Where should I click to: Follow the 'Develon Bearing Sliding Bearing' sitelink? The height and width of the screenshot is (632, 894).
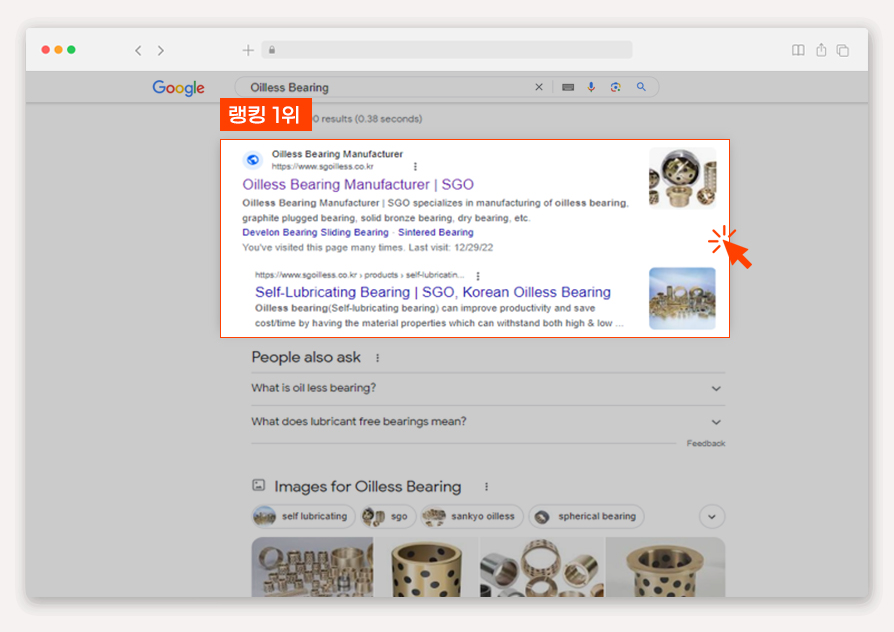coord(315,232)
